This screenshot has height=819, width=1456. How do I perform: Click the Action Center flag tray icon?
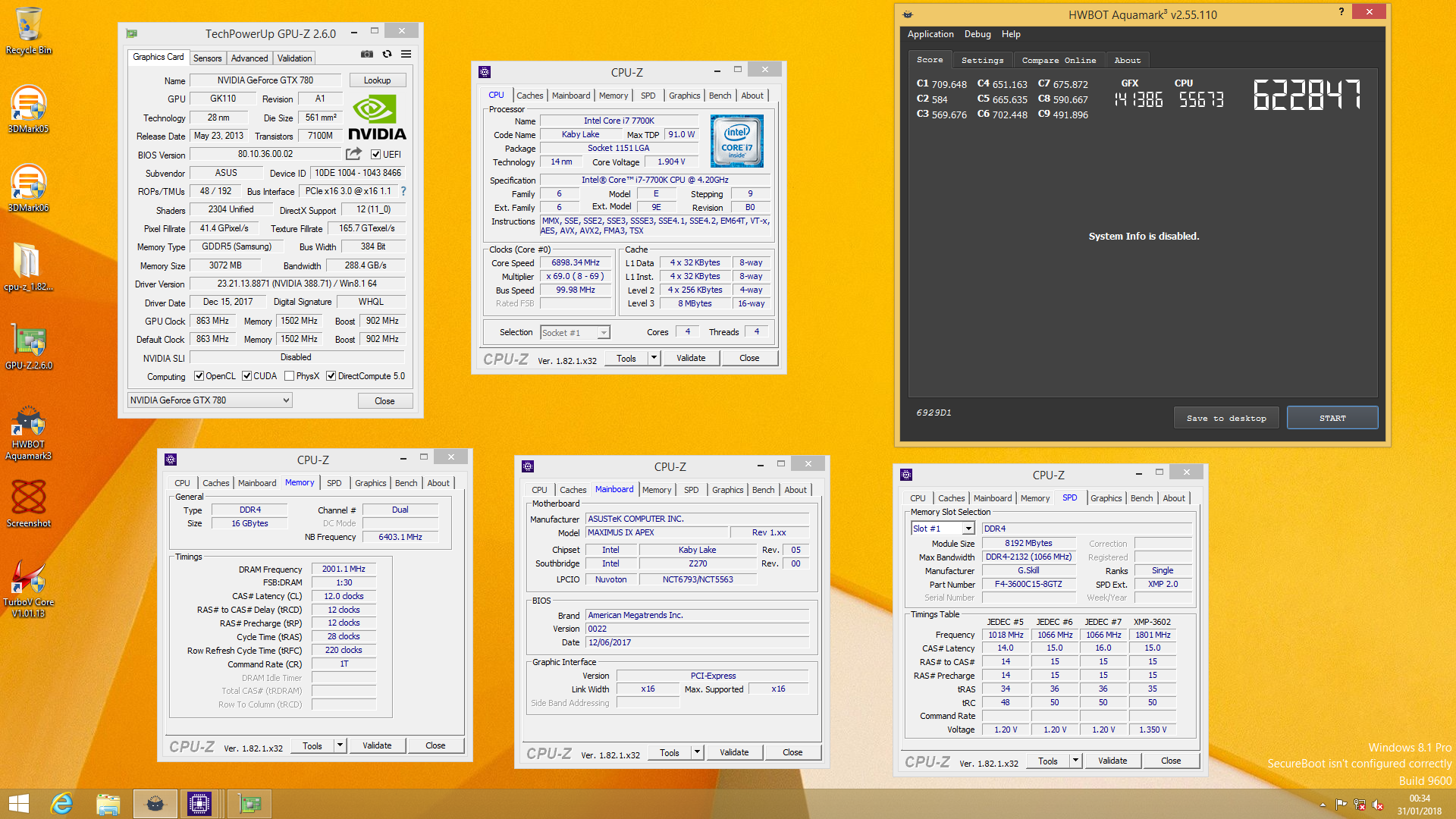[1341, 805]
